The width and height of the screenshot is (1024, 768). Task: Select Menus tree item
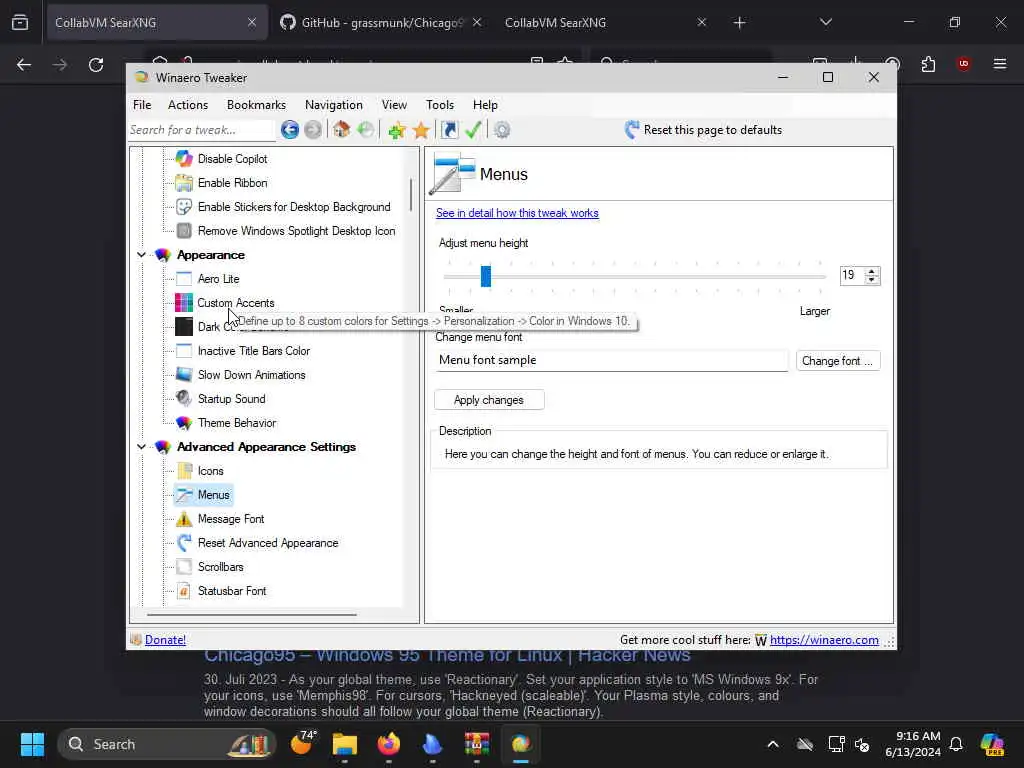(214, 495)
